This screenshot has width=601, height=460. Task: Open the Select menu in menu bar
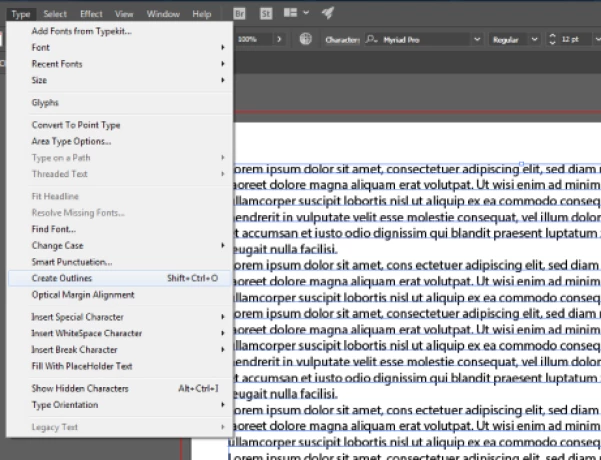click(x=55, y=14)
